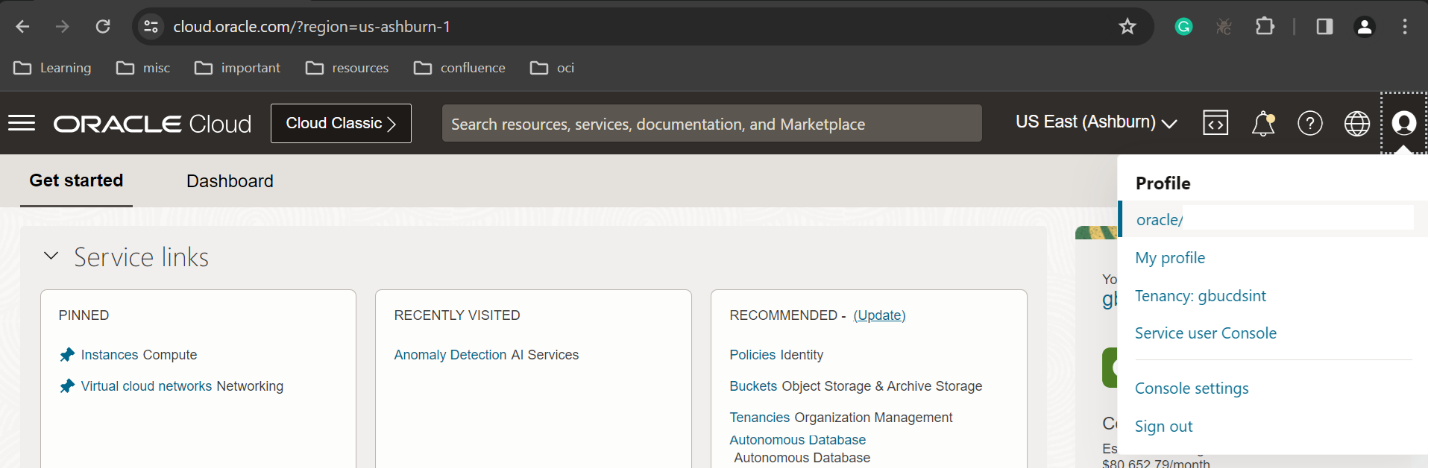Switch to the Dashboard tab
Image resolution: width=1430 pixels, height=468 pixels.
click(230, 181)
